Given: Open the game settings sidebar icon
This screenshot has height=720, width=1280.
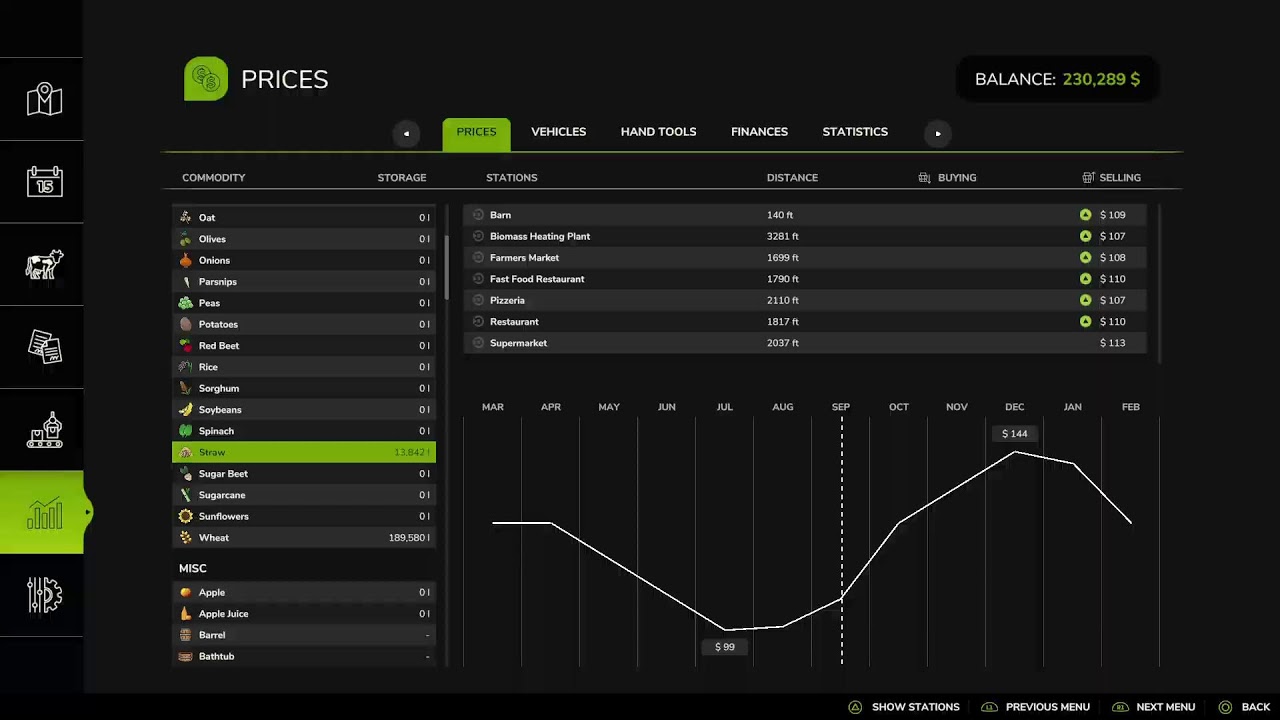Looking at the screenshot, I should point(44,595).
